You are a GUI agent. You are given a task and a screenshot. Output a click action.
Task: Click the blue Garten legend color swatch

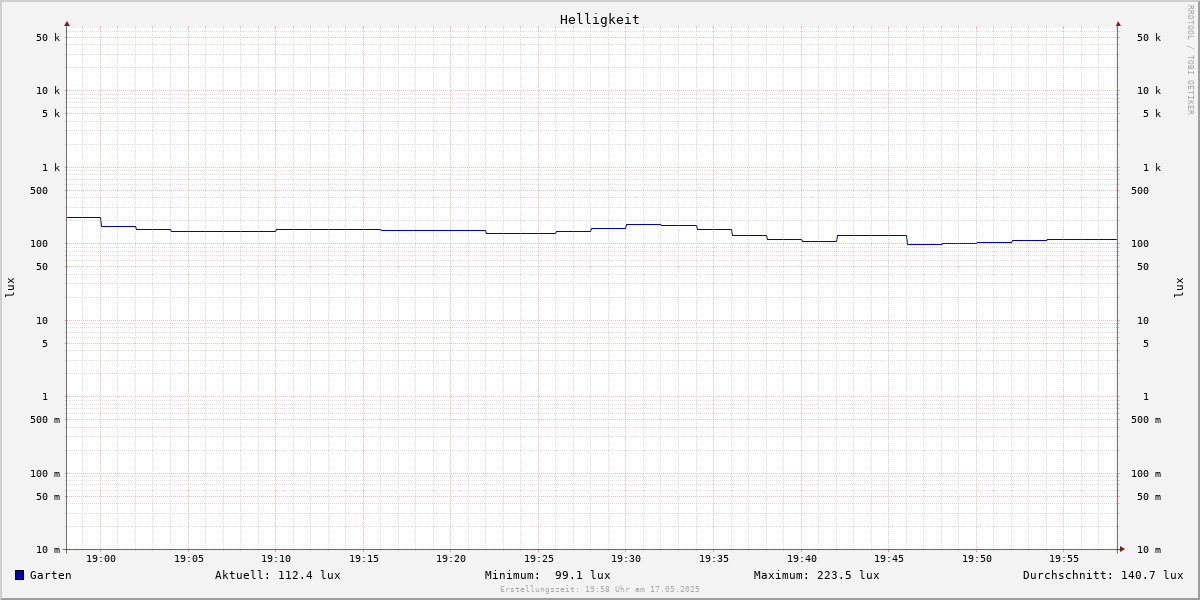pos(19,575)
